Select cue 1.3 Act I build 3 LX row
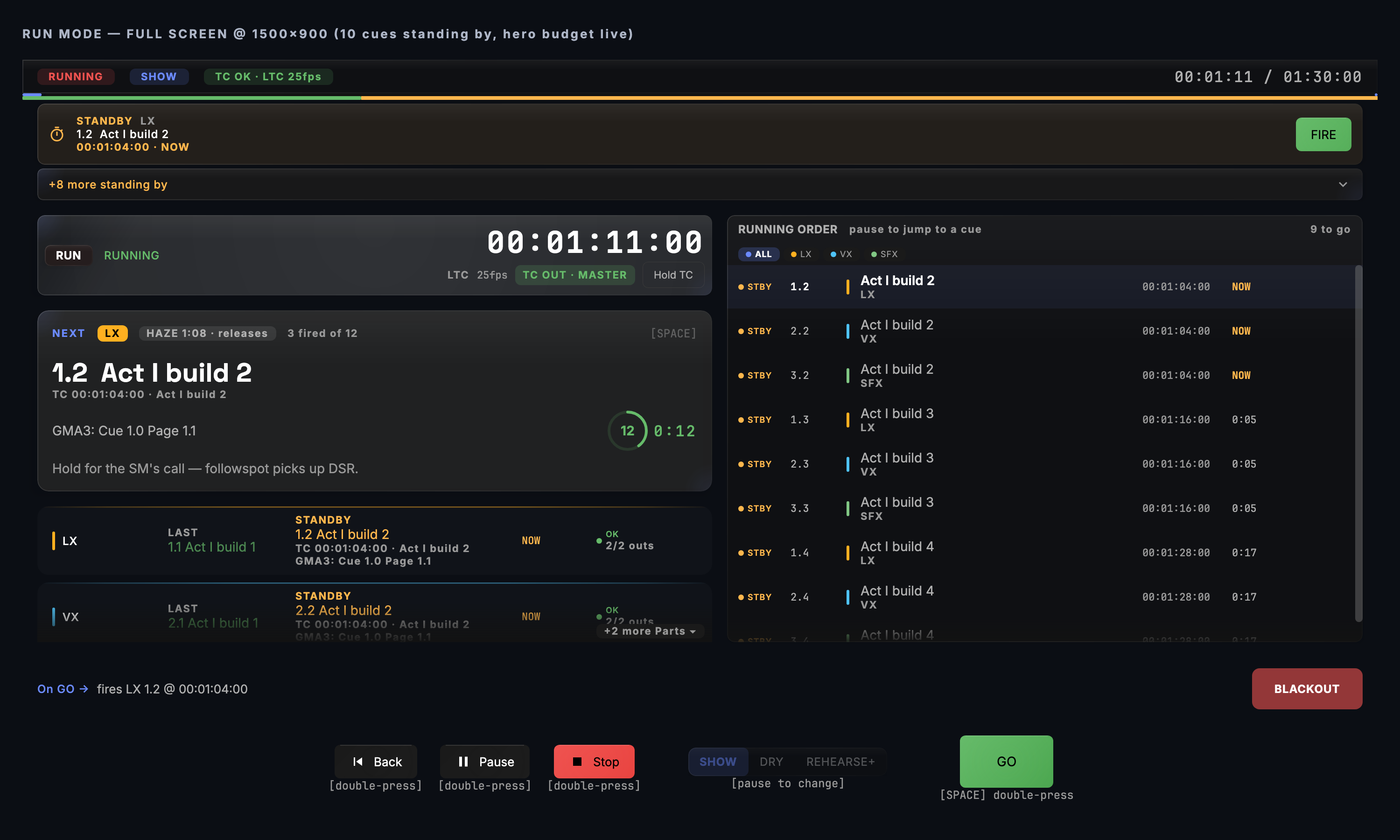The width and height of the screenshot is (1400, 840). [x=1041, y=420]
